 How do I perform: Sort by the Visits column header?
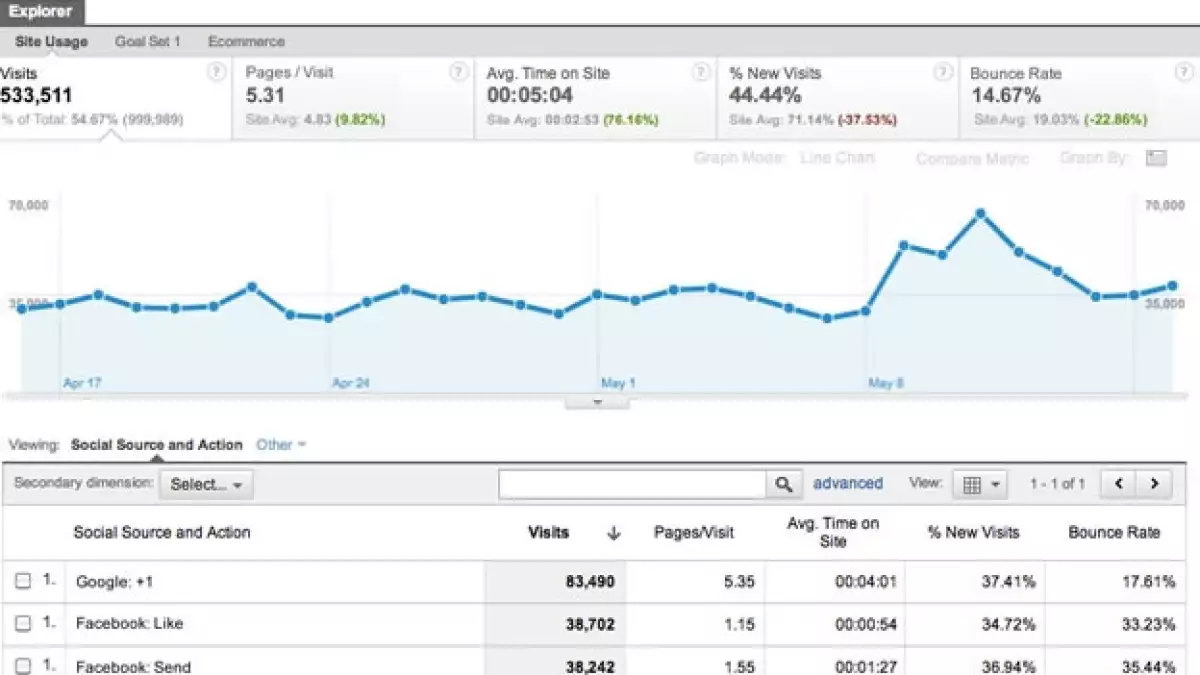pyautogui.click(x=549, y=532)
